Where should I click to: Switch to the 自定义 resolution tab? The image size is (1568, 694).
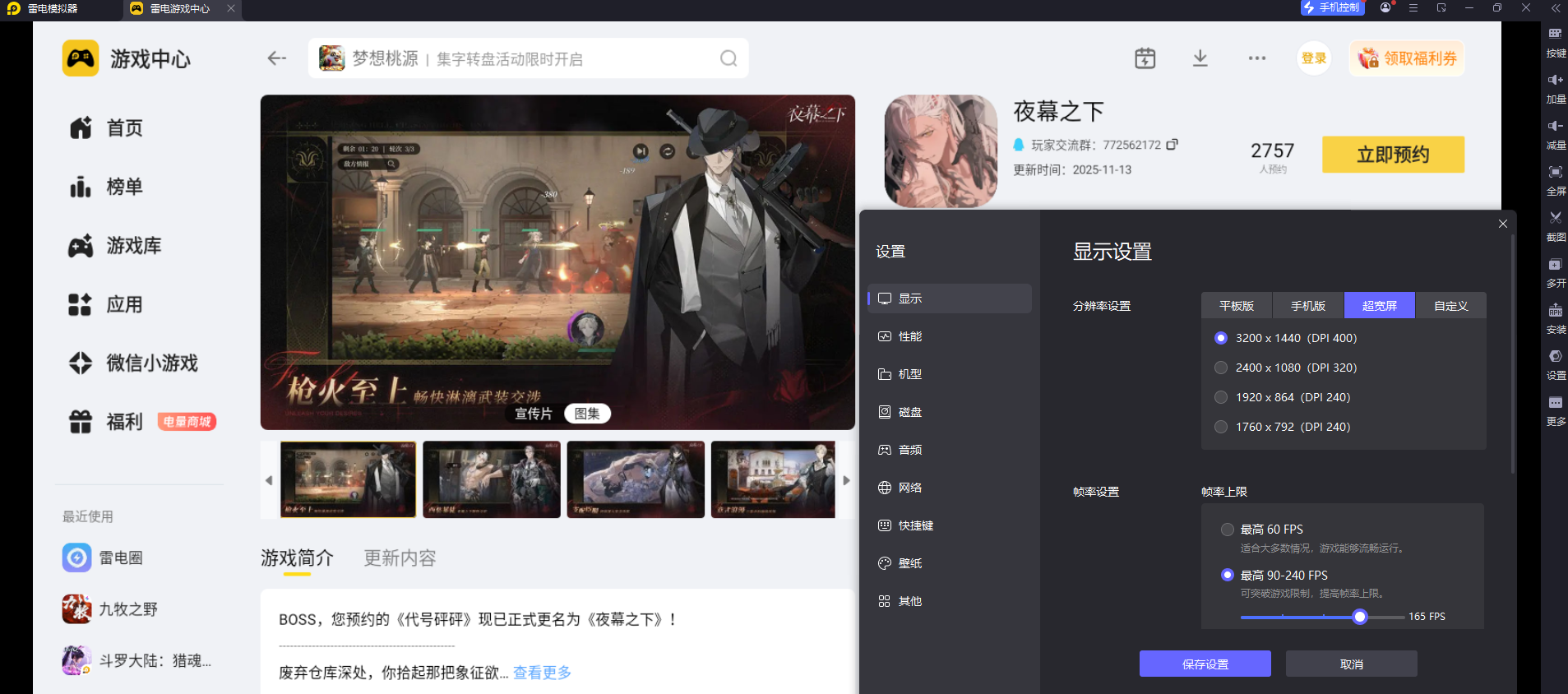tap(1451, 305)
